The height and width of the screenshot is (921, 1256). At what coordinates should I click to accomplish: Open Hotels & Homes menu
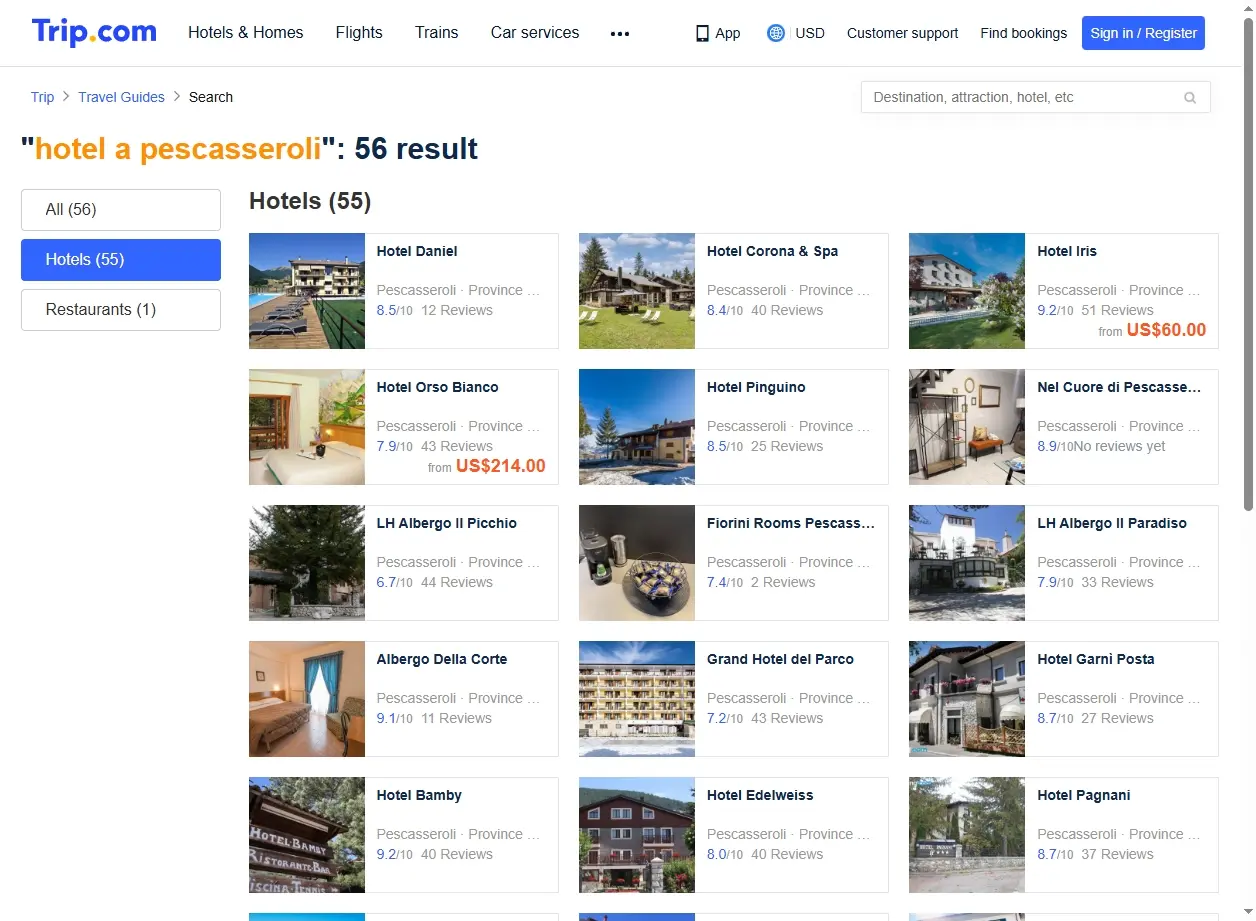point(245,32)
